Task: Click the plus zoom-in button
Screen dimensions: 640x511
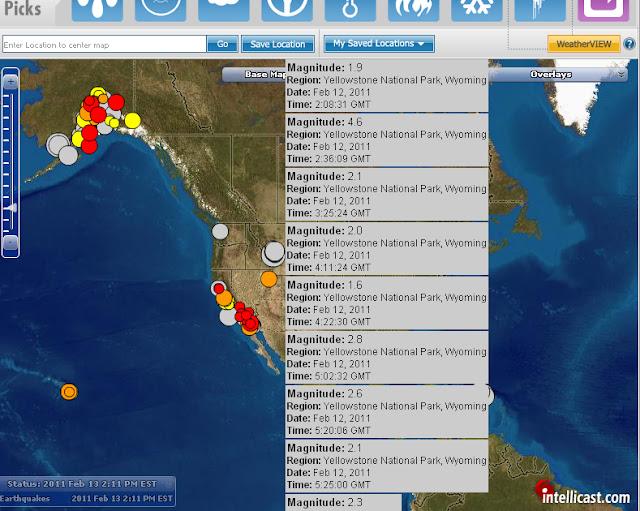Action: (11, 82)
